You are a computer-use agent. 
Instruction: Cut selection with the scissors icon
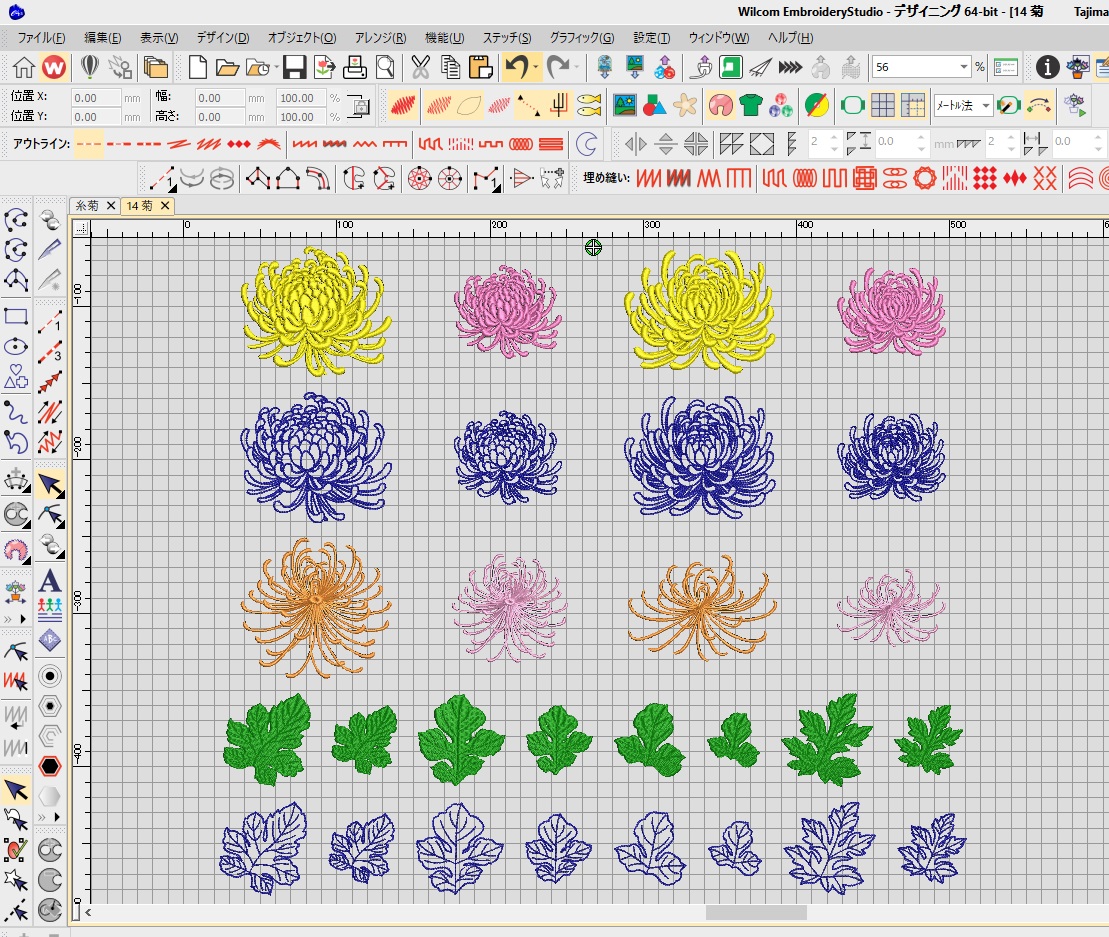coord(420,67)
